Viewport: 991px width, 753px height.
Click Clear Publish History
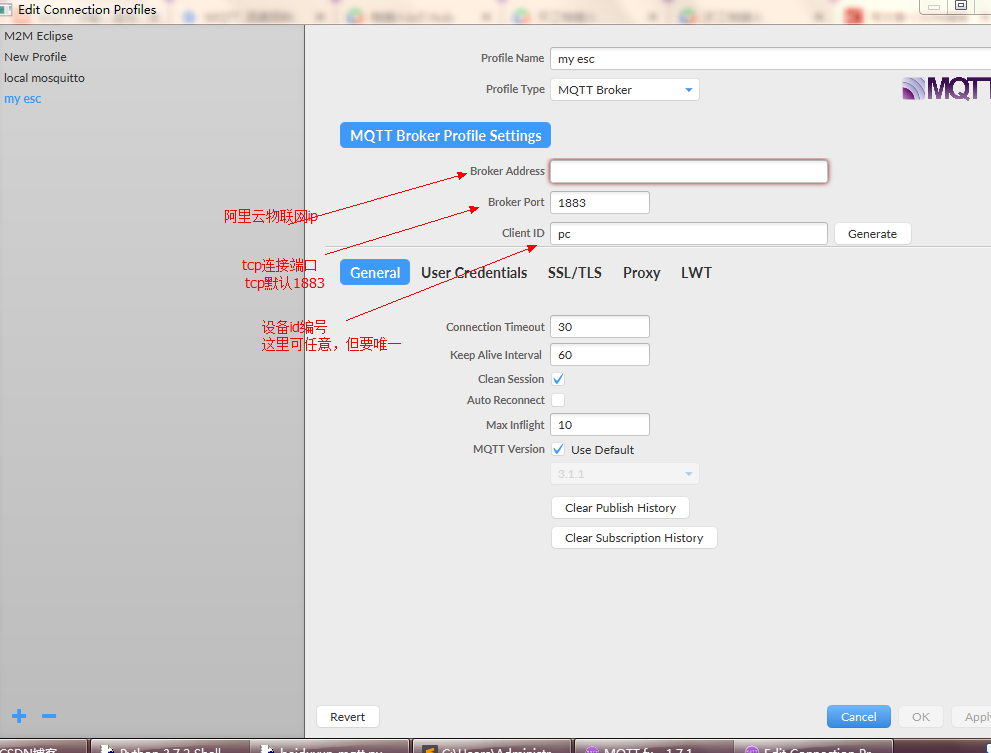[620, 508]
